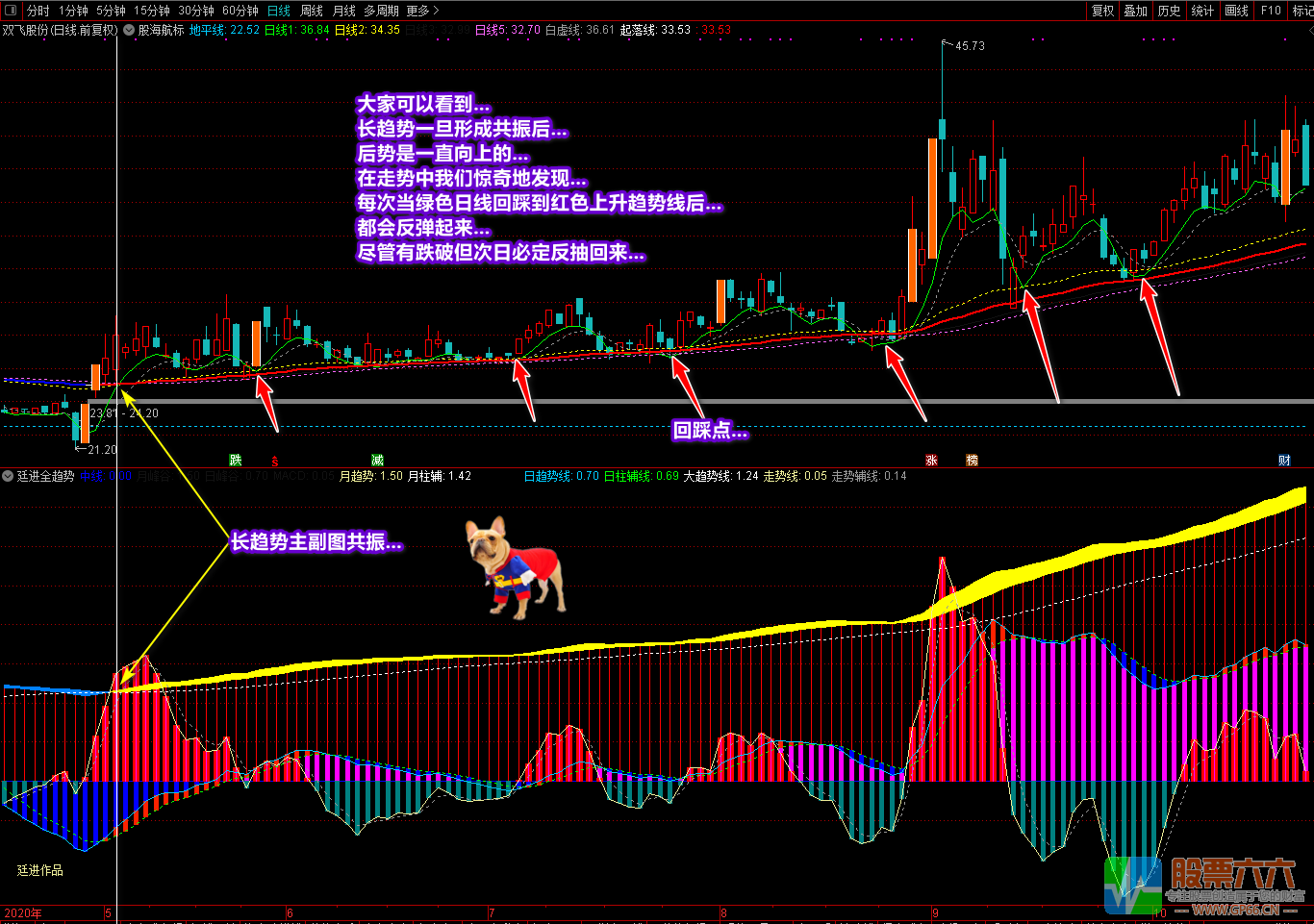This screenshot has height=924, width=1314.
Task: Click the 股海航标 indicator name
Action: (x=161, y=30)
